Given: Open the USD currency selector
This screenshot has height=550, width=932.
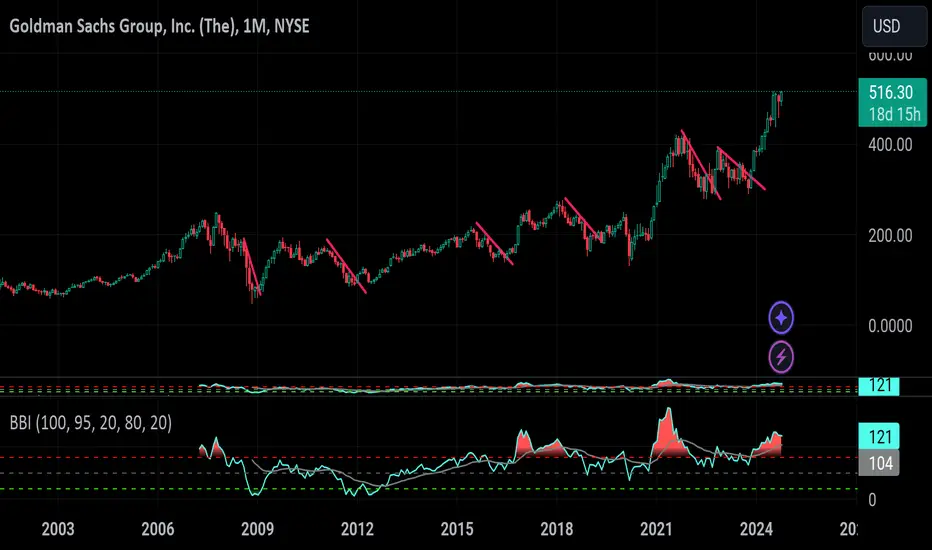Looking at the screenshot, I should coord(894,26).
